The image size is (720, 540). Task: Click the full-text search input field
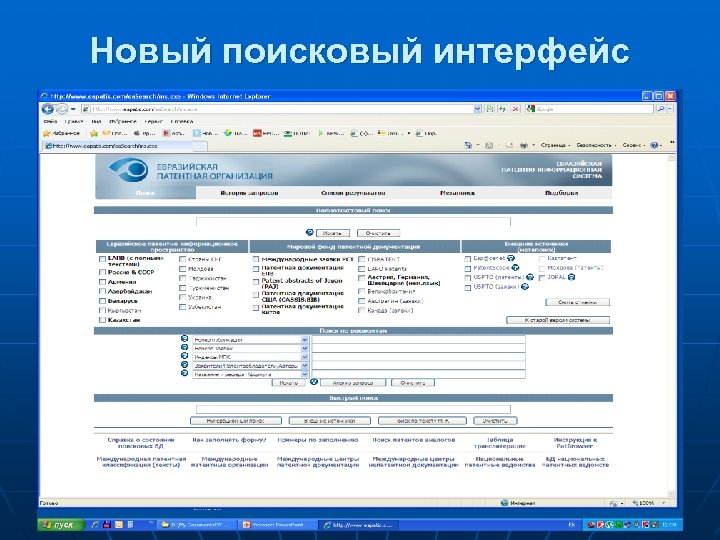353,222
